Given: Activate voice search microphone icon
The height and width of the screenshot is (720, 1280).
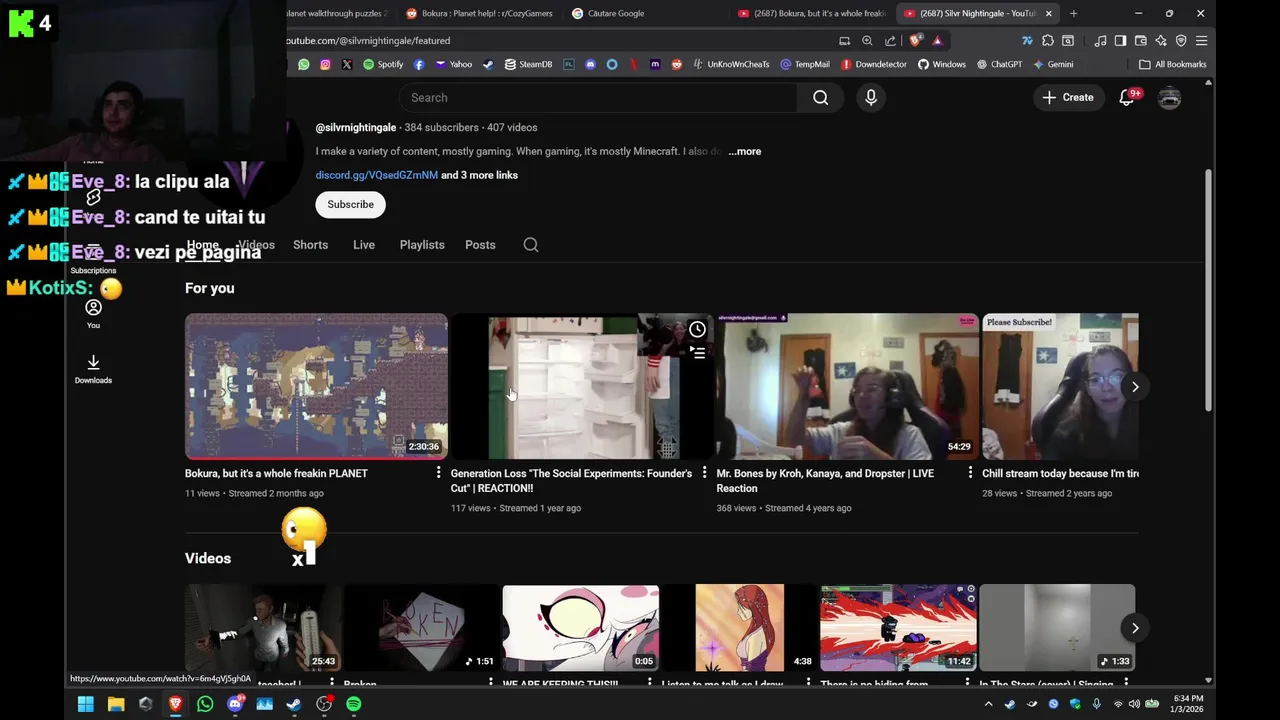Looking at the screenshot, I should coord(871,97).
